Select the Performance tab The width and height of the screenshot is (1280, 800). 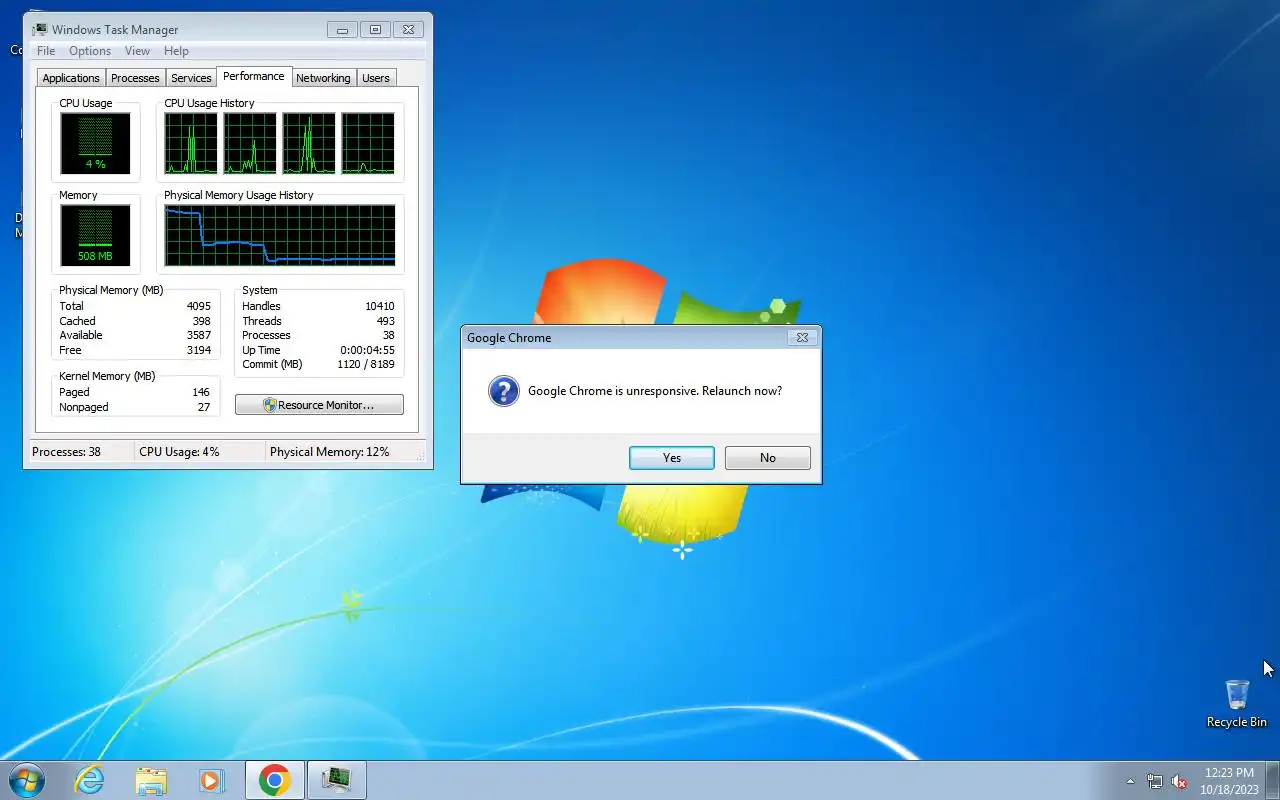pos(253,76)
